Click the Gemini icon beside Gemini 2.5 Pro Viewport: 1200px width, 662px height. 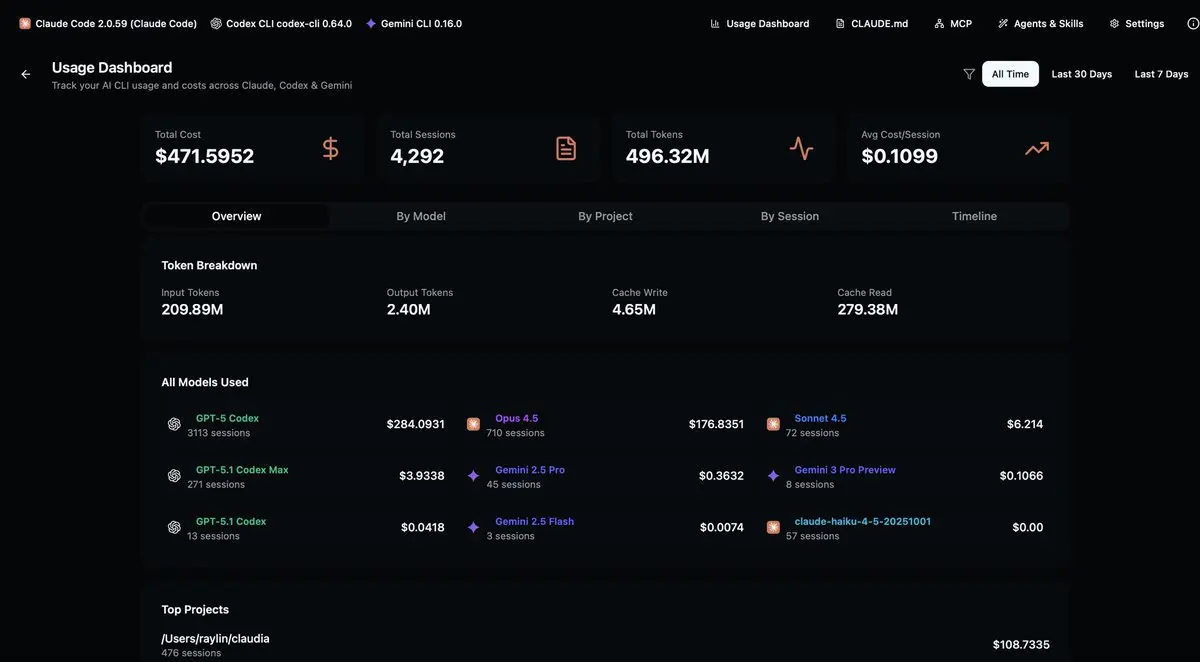pos(473,476)
